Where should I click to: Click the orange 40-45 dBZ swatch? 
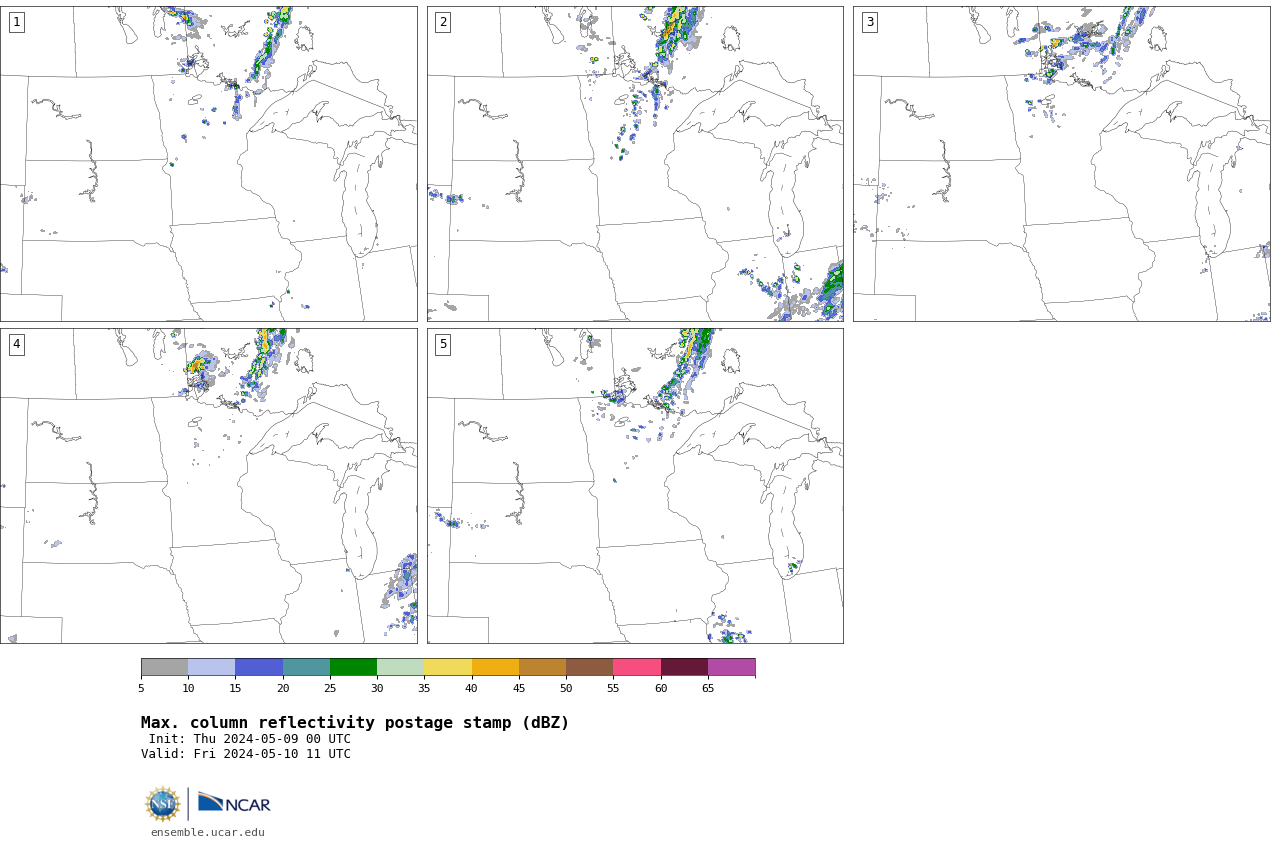[x=495, y=667]
